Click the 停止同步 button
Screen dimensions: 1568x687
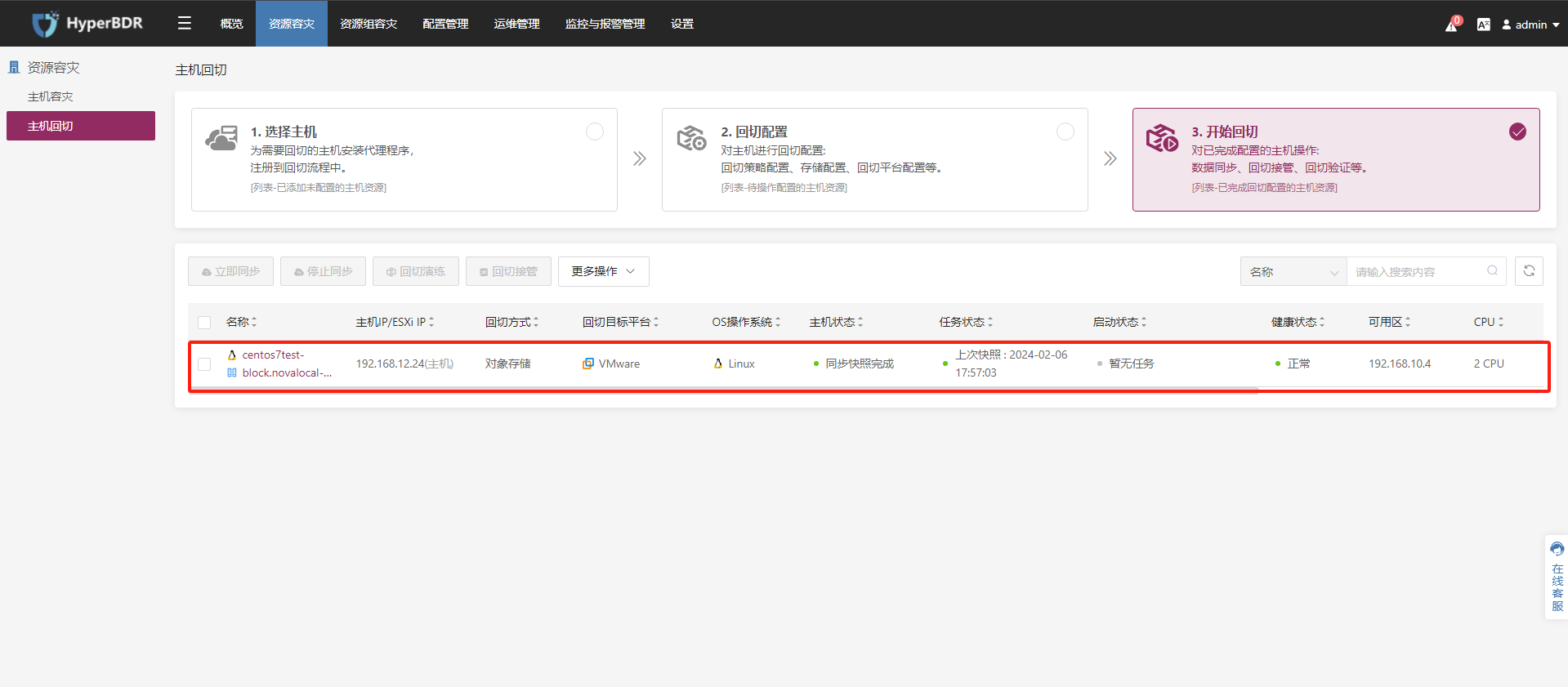(x=323, y=271)
